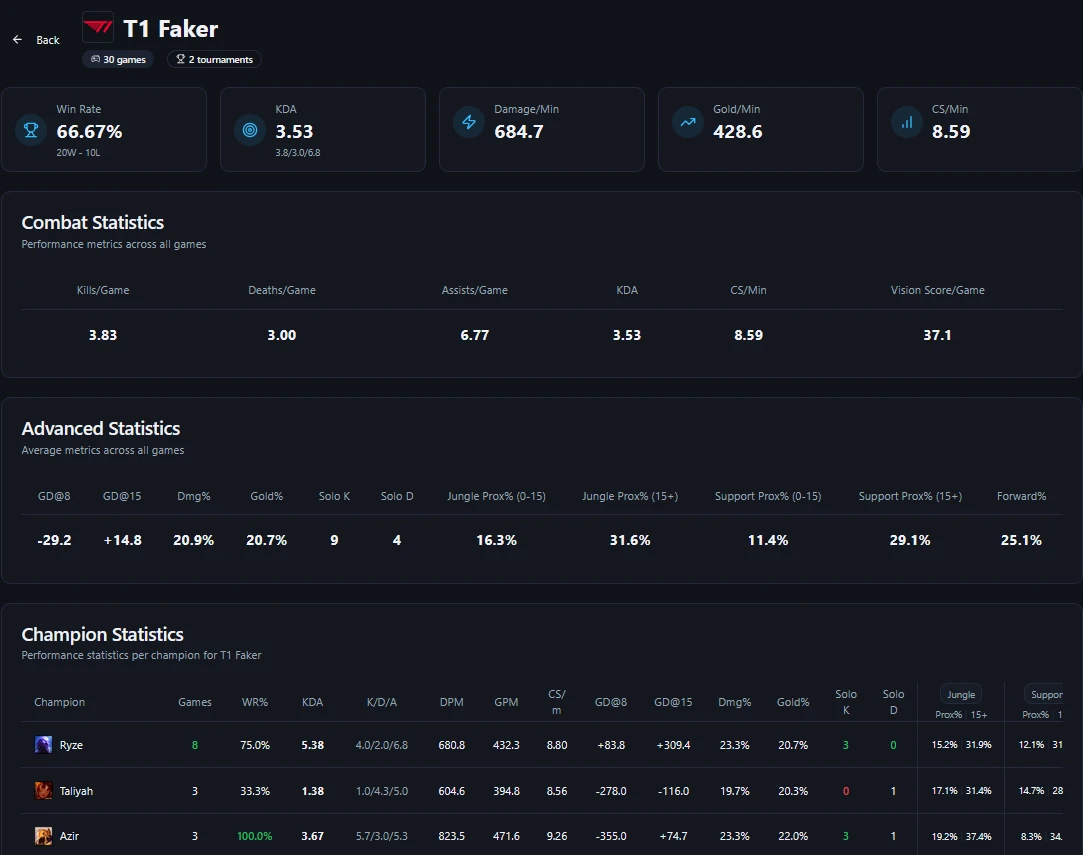The height and width of the screenshot is (855, 1083).
Task: Click the Support Prox% (0-15) value 11.4%
Action: pos(768,540)
